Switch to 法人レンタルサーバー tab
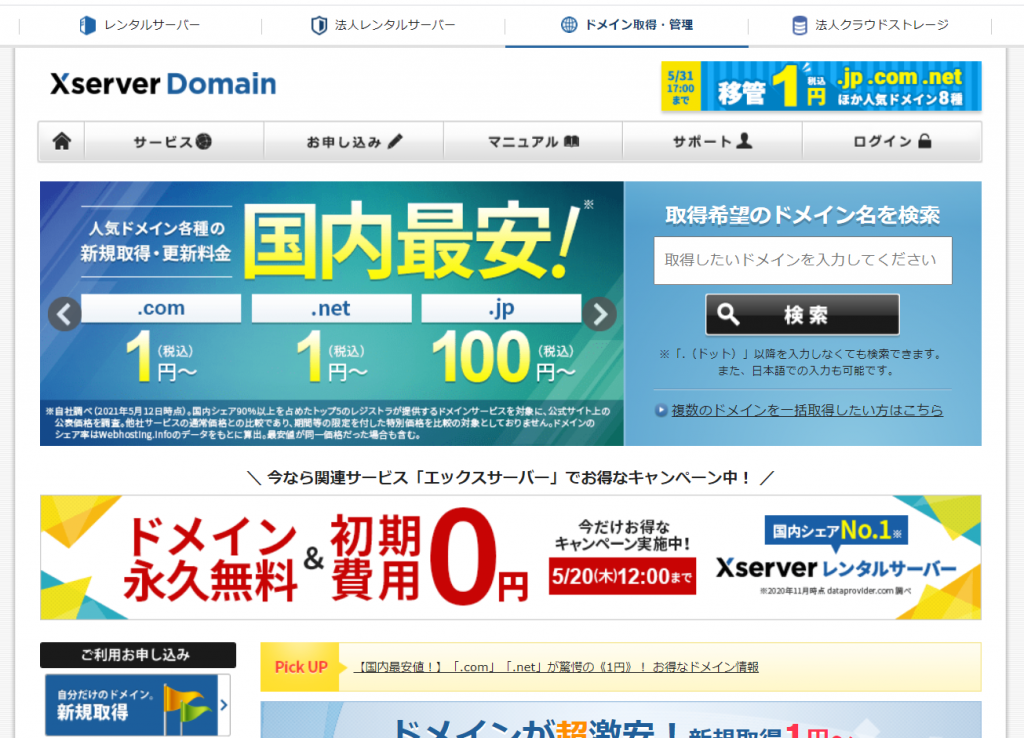This screenshot has width=1024, height=738. (383, 25)
